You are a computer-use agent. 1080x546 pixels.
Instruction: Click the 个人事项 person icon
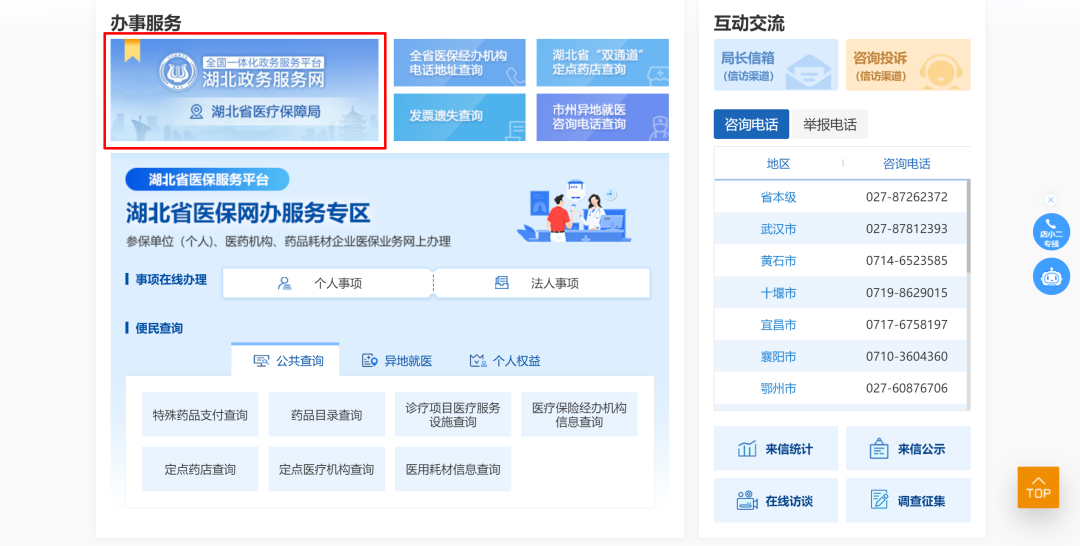pos(284,283)
